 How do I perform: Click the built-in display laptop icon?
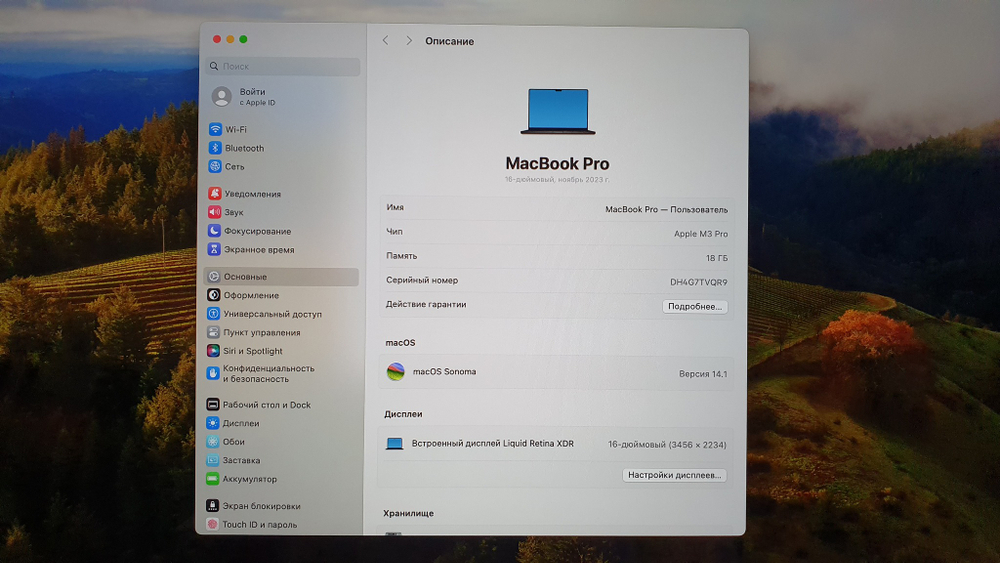point(395,444)
